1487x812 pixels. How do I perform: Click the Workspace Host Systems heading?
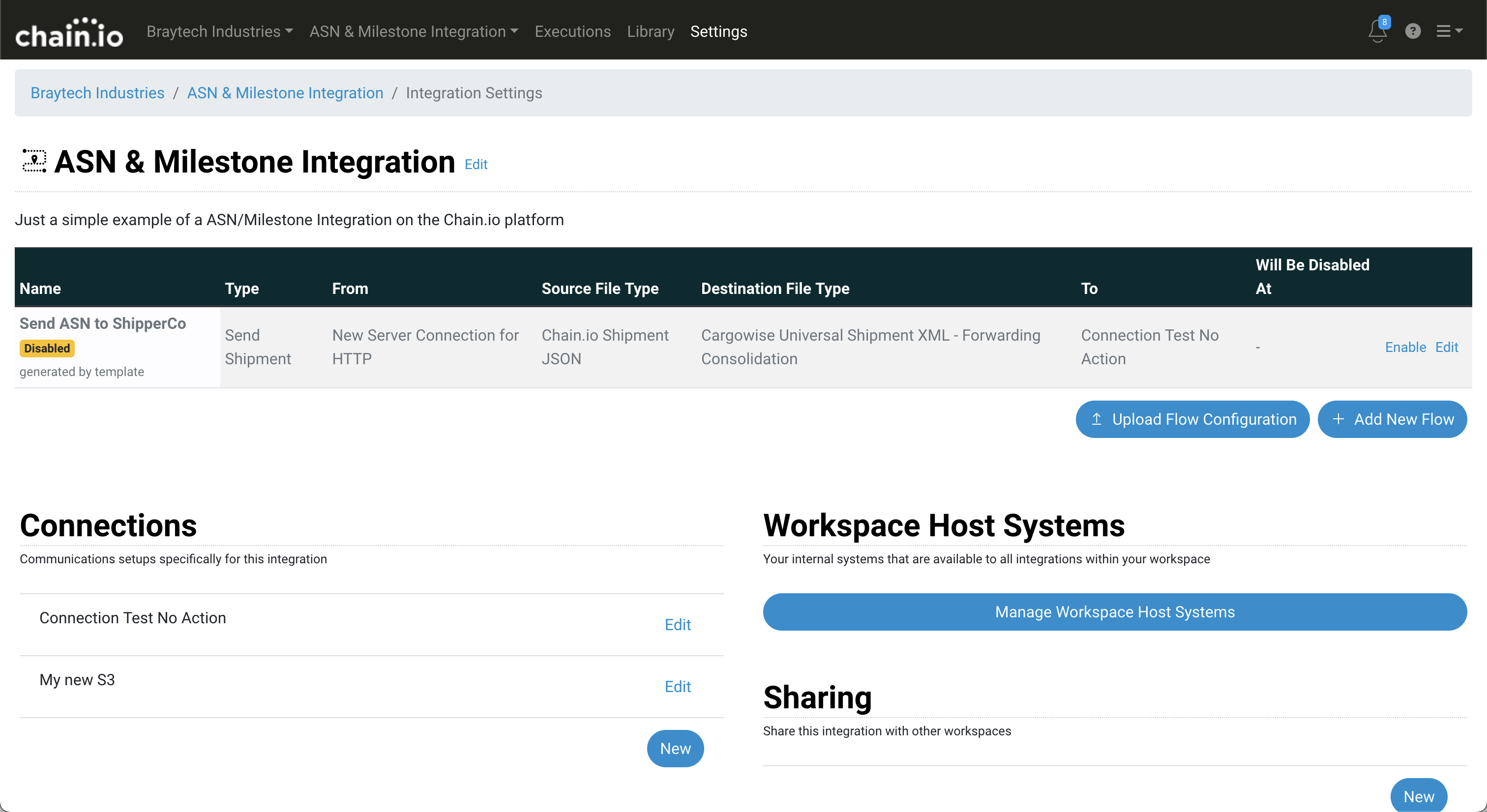click(943, 525)
